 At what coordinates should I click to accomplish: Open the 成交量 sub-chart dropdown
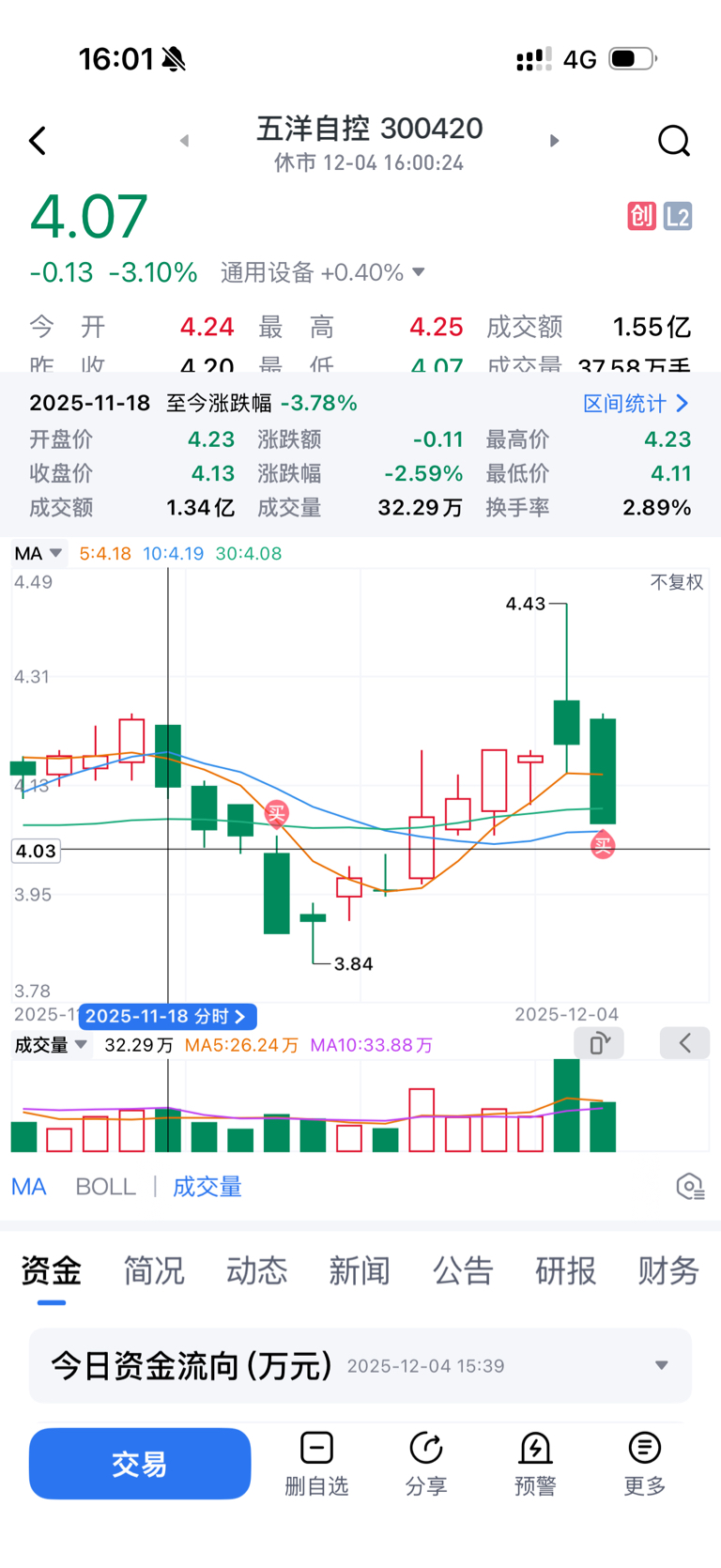[x=81, y=1044]
